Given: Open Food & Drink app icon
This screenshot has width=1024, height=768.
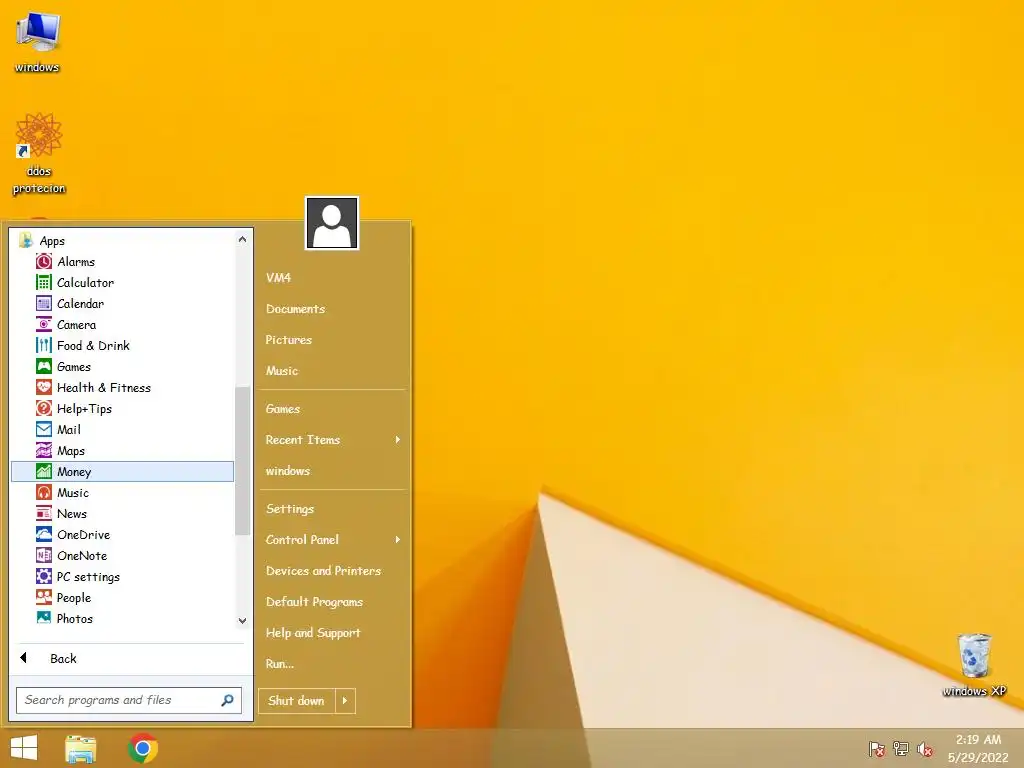Looking at the screenshot, I should pyautogui.click(x=44, y=345).
